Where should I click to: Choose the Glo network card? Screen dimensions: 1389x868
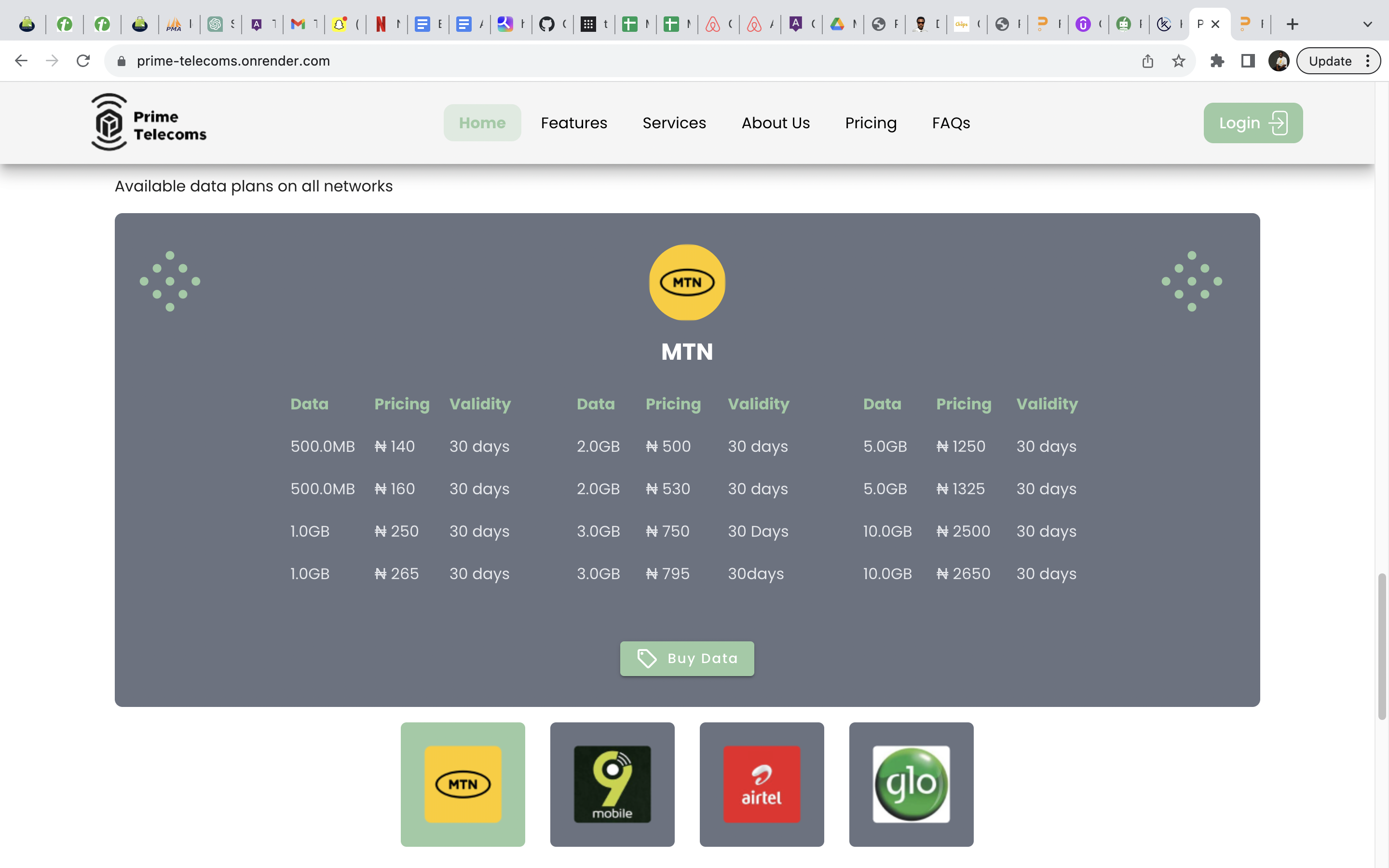(911, 784)
